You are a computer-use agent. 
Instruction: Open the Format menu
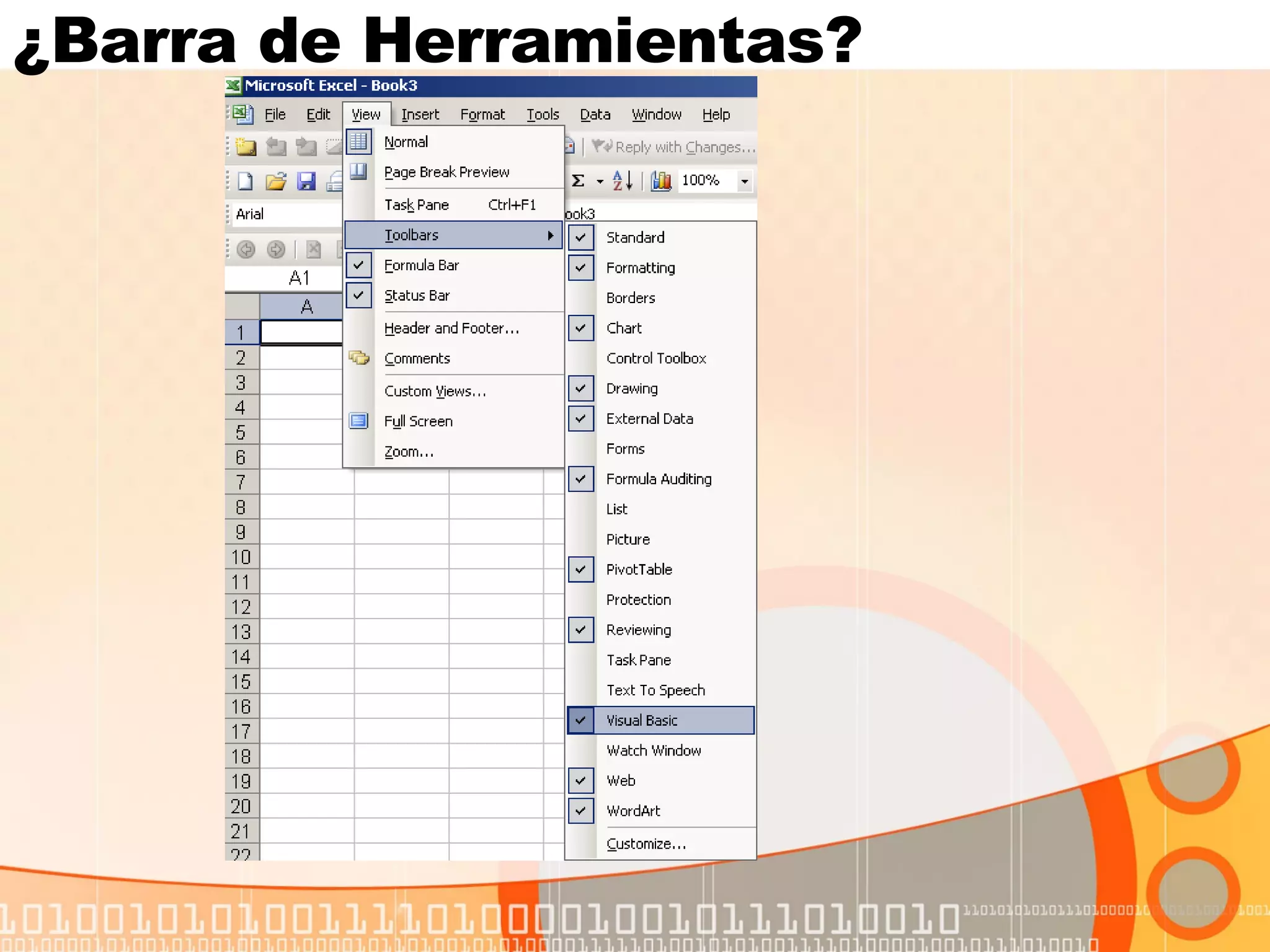tap(482, 115)
